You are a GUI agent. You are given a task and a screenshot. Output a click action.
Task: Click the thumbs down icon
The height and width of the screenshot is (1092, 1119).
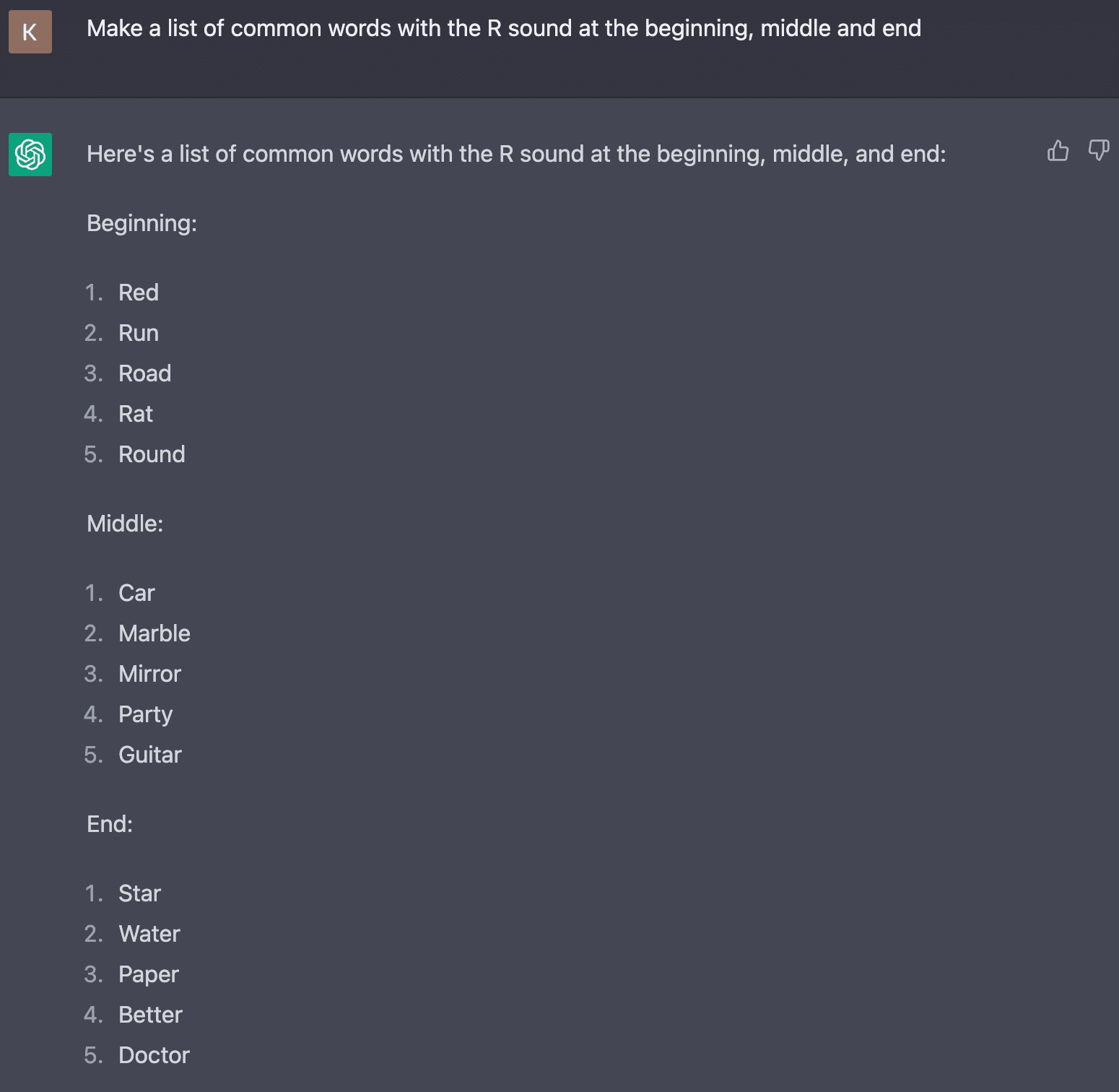pyautogui.click(x=1098, y=150)
